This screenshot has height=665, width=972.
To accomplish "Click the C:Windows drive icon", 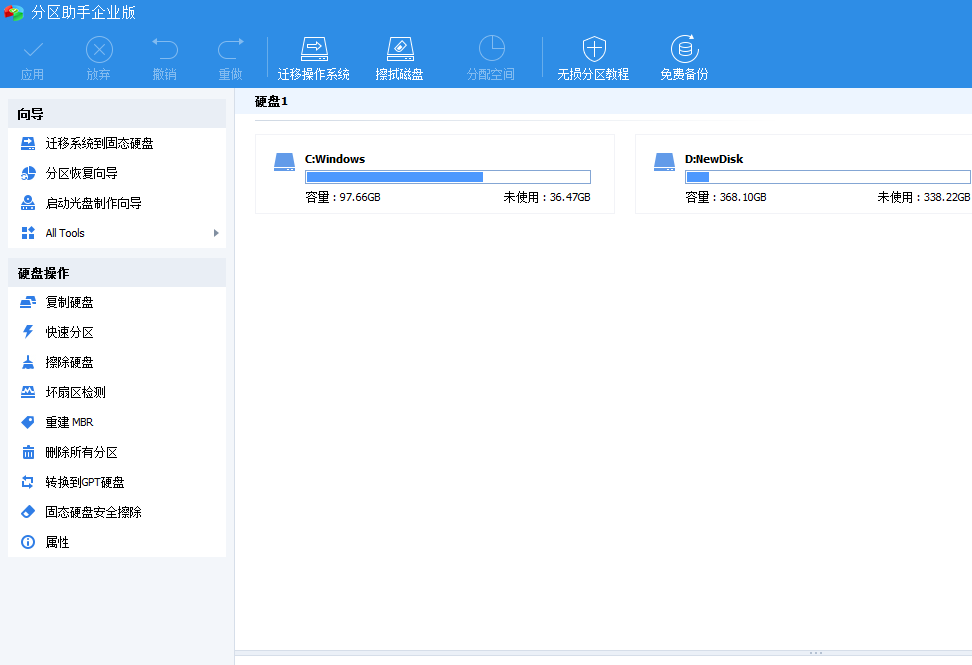I will (x=285, y=162).
